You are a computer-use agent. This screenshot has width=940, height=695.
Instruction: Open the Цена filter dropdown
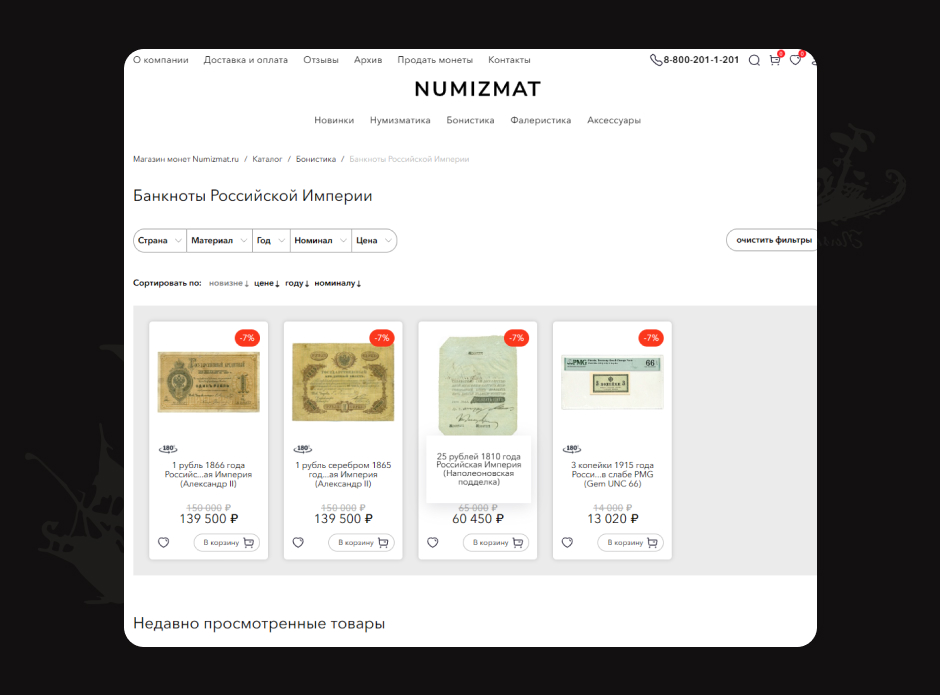point(374,240)
